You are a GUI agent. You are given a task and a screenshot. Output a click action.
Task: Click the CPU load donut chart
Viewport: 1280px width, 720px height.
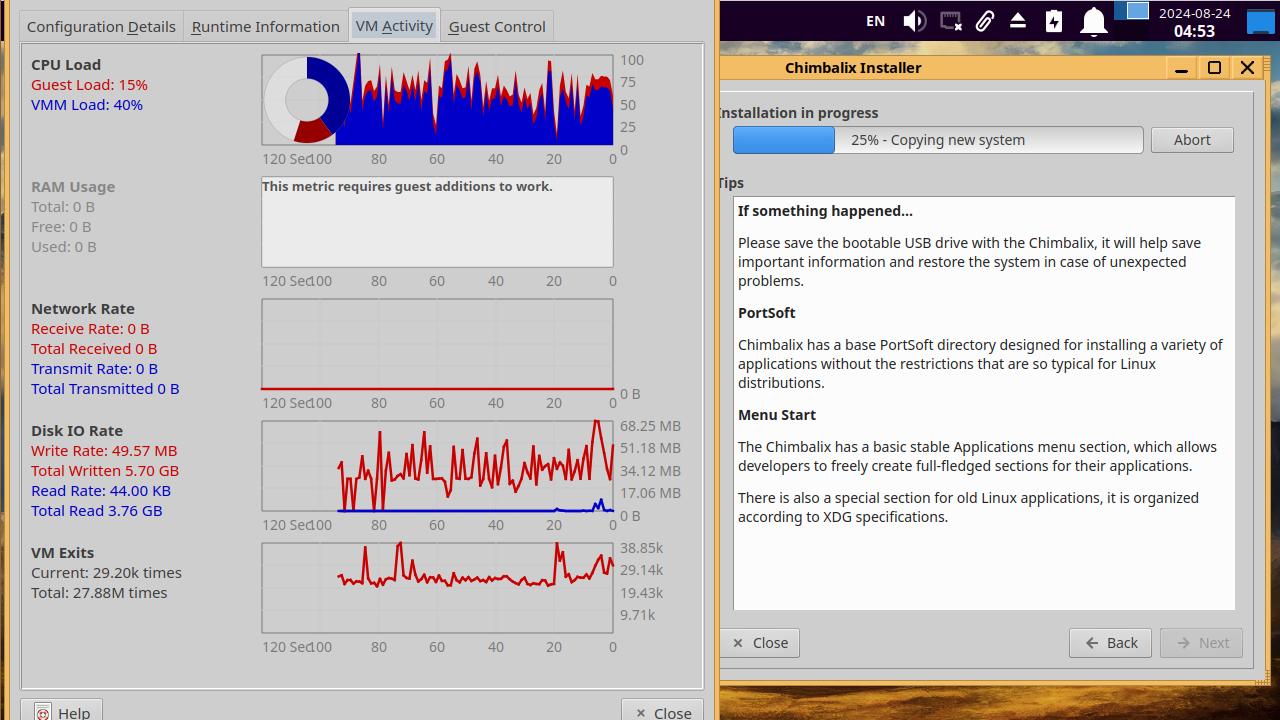[306, 100]
